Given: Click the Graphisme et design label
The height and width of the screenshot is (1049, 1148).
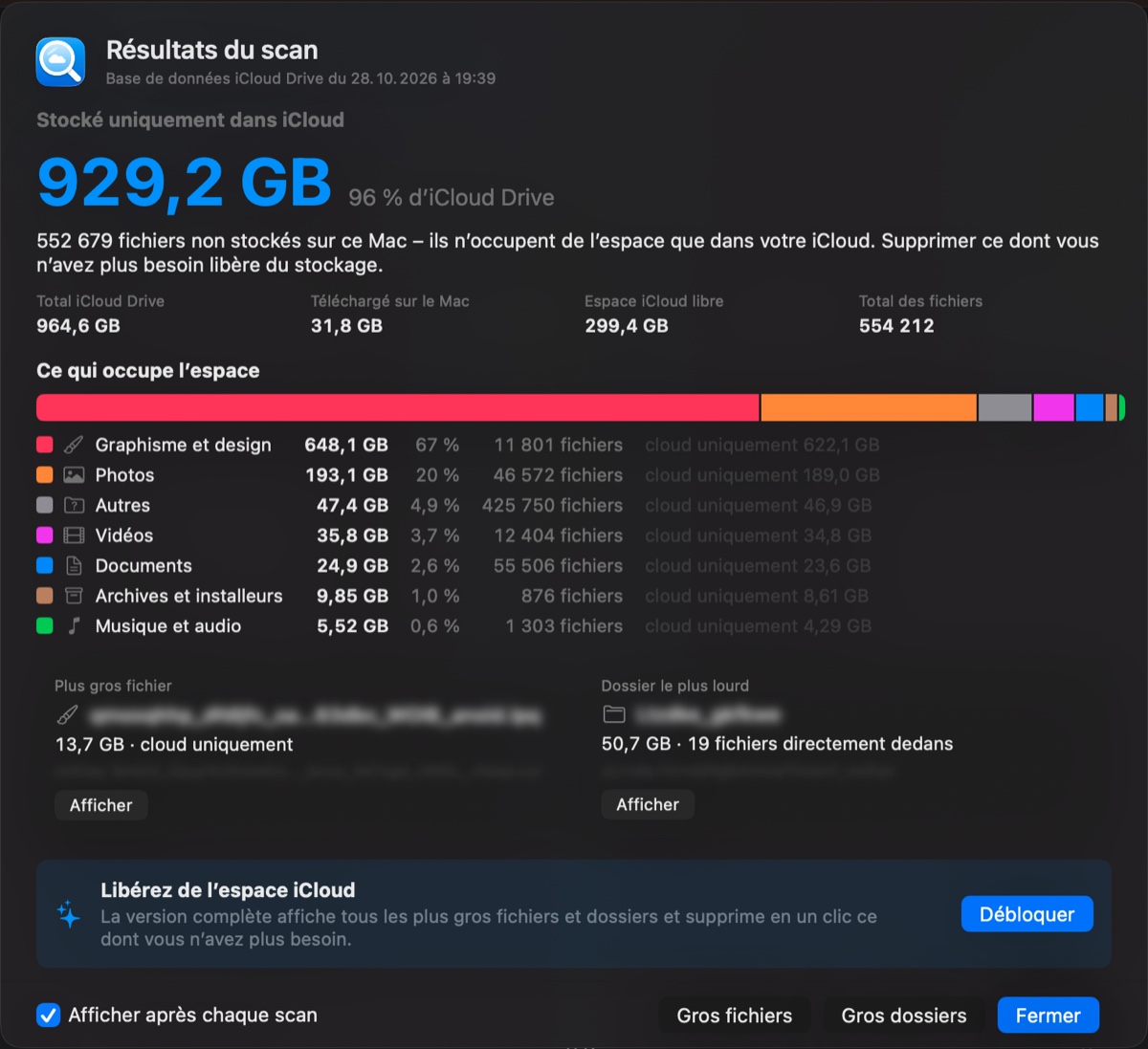Looking at the screenshot, I should pos(184,445).
